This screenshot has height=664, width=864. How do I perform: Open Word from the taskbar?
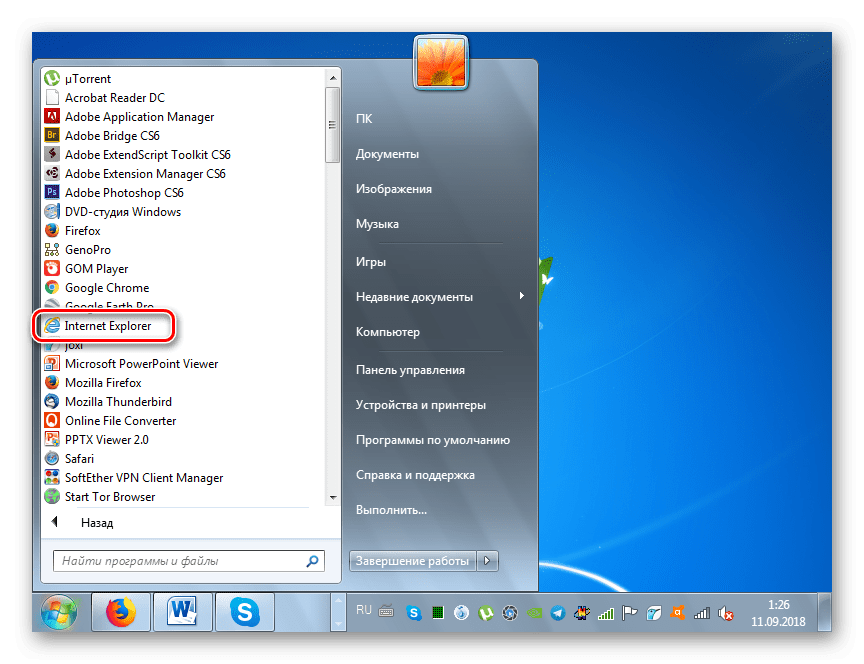tap(182, 612)
